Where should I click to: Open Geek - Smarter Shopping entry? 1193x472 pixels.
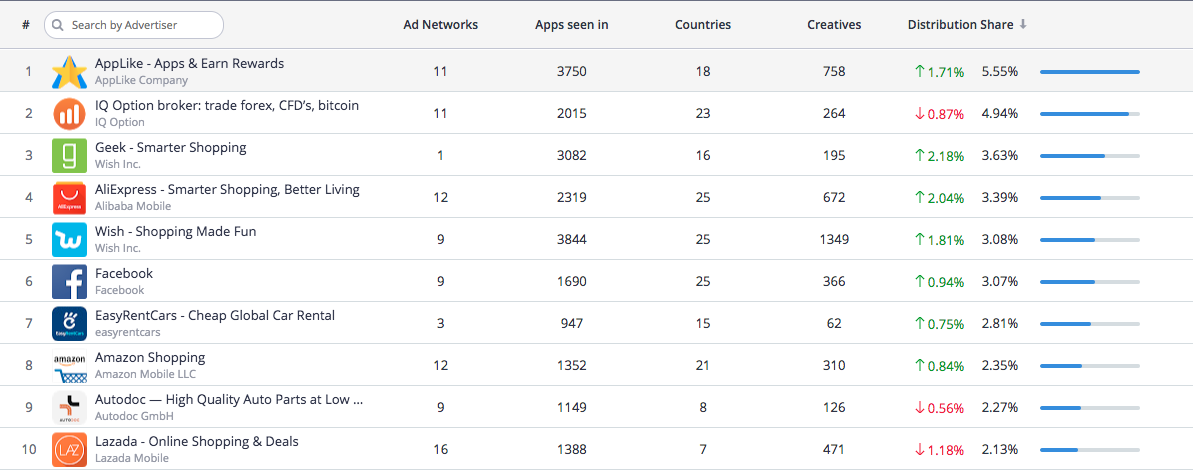pyautogui.click(x=170, y=148)
